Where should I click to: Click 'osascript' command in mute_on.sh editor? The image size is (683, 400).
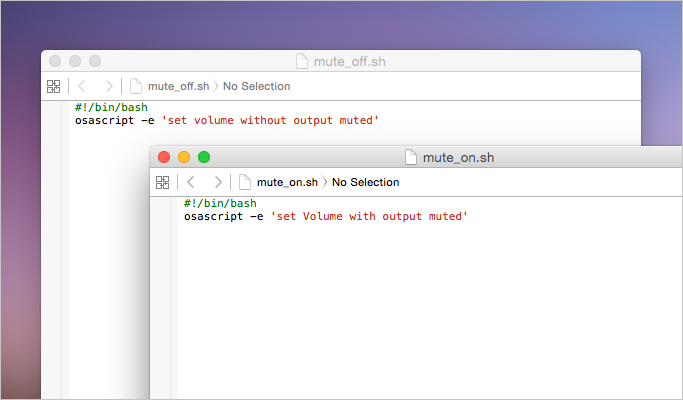tap(213, 217)
